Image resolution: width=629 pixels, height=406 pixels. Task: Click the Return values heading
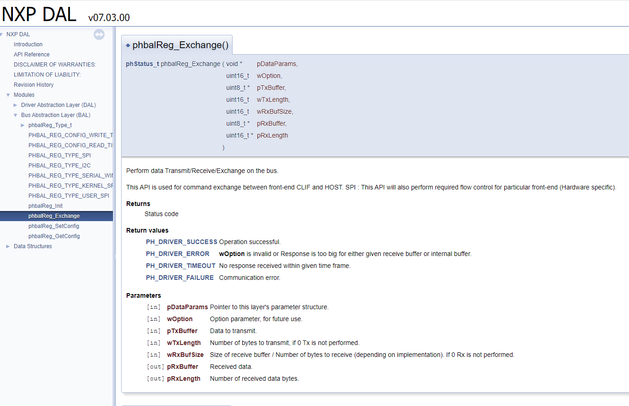click(x=147, y=230)
